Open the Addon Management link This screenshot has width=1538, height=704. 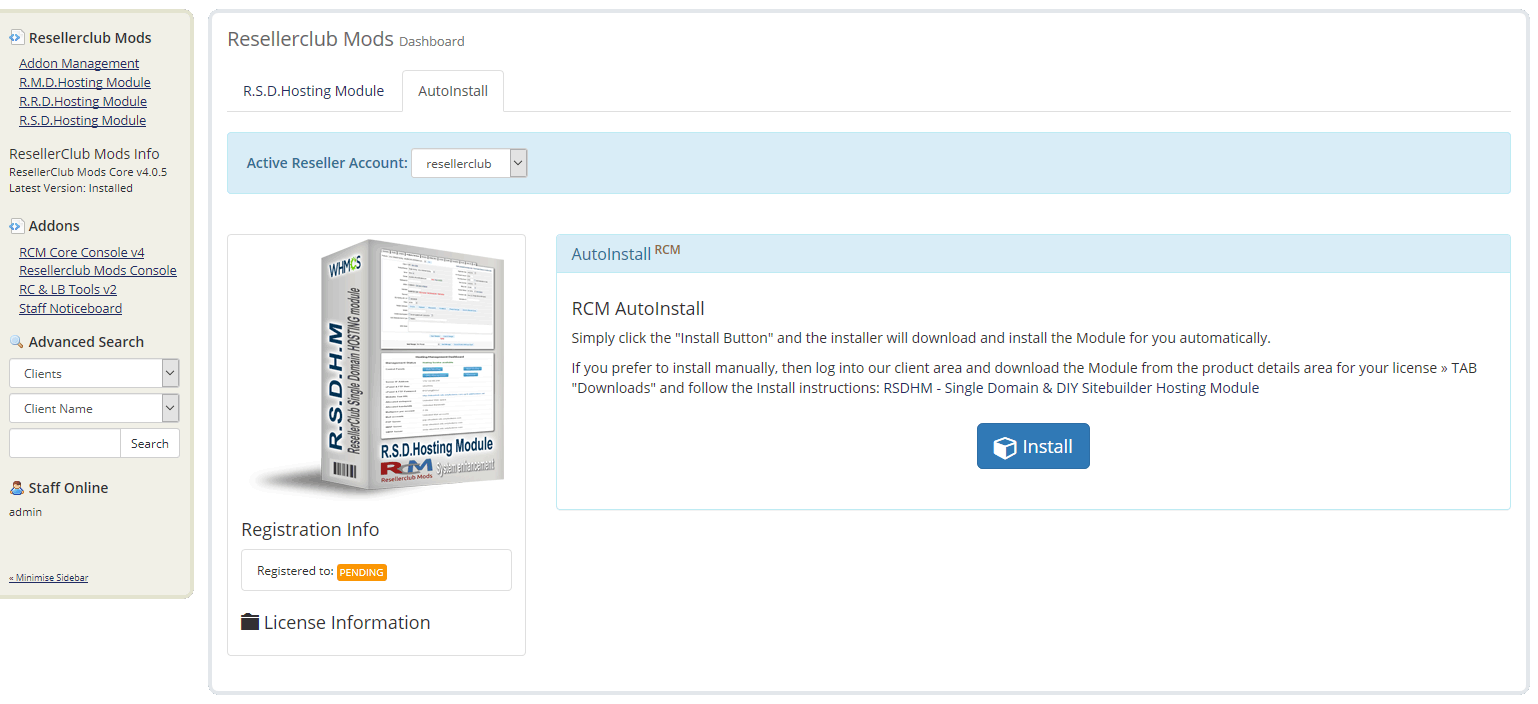coord(79,64)
